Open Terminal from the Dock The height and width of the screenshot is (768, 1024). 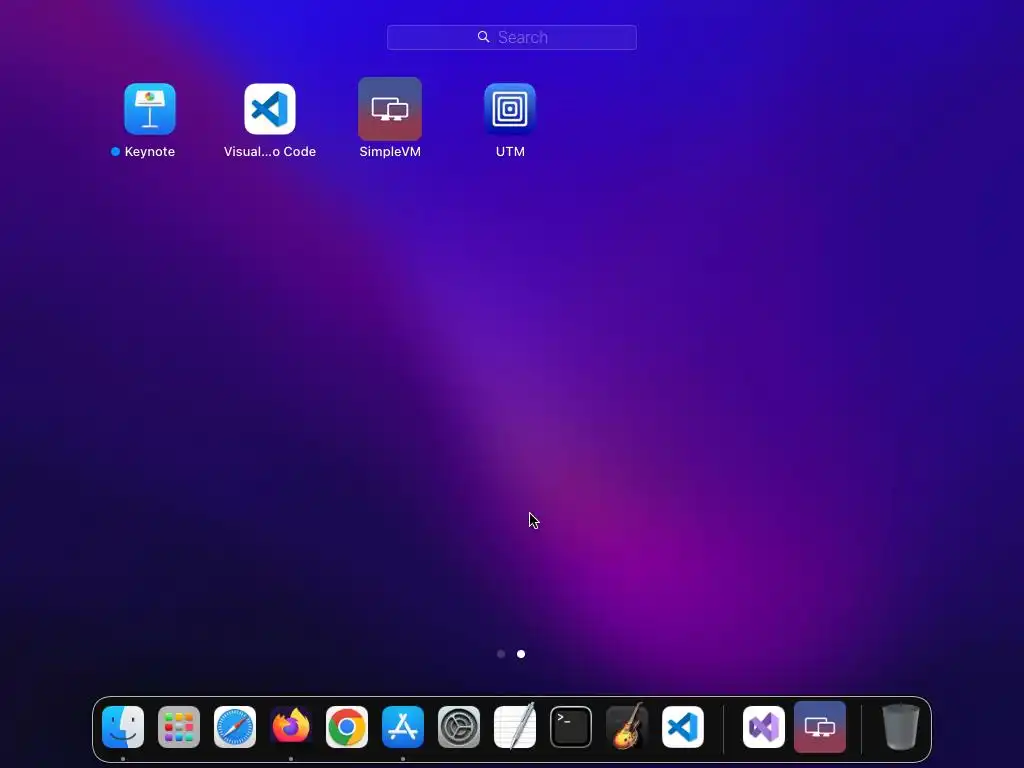pos(571,727)
